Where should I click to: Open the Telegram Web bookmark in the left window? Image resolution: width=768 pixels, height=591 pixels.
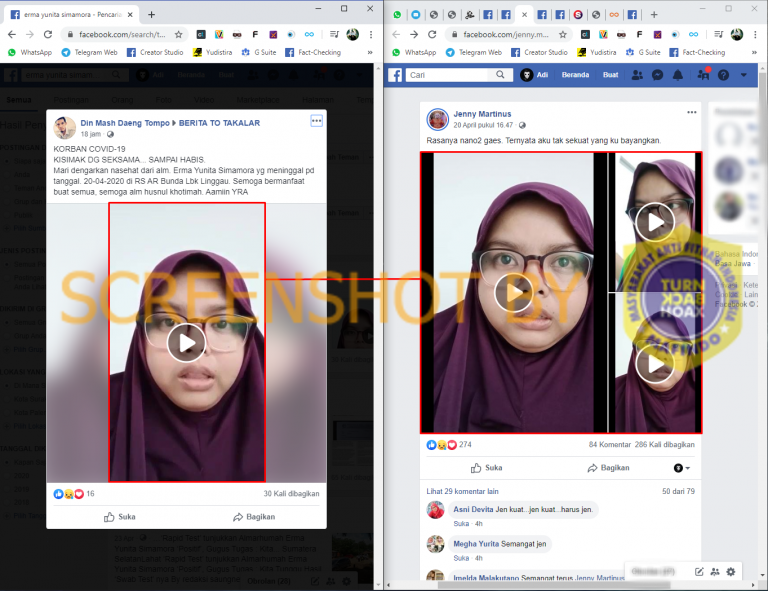click(89, 52)
